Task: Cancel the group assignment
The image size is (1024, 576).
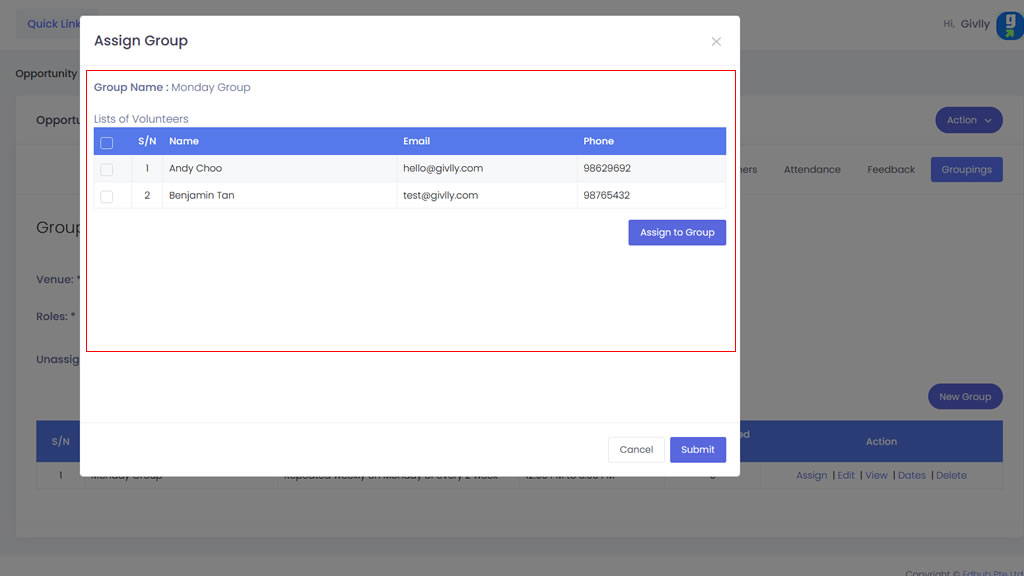Action: 636,450
